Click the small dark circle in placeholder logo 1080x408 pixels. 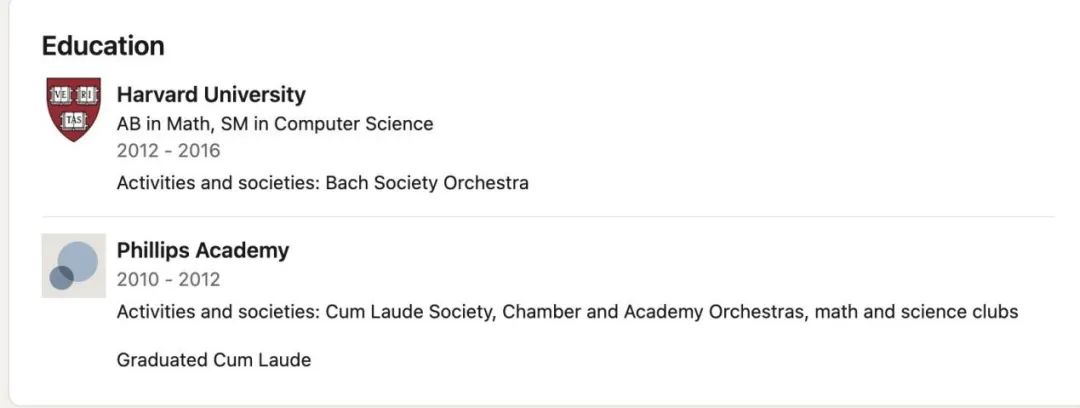61,278
